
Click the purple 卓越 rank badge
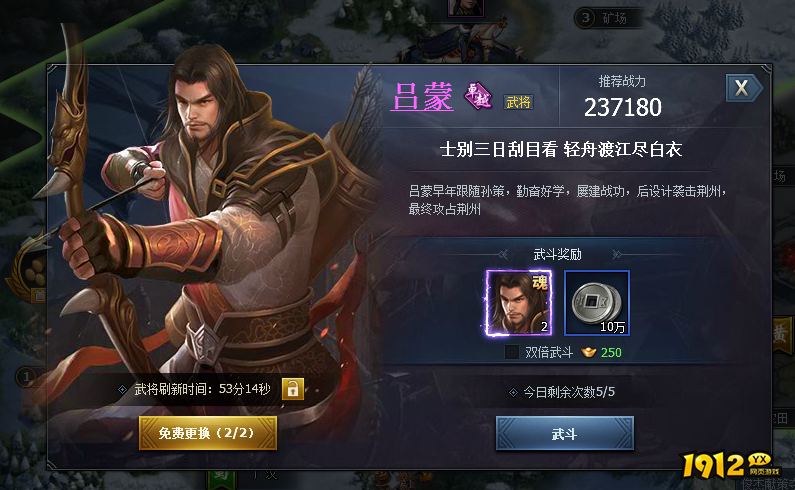pos(478,96)
